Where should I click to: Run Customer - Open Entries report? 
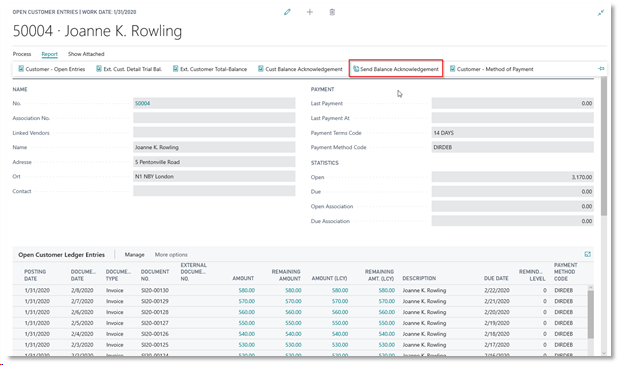tap(52, 69)
